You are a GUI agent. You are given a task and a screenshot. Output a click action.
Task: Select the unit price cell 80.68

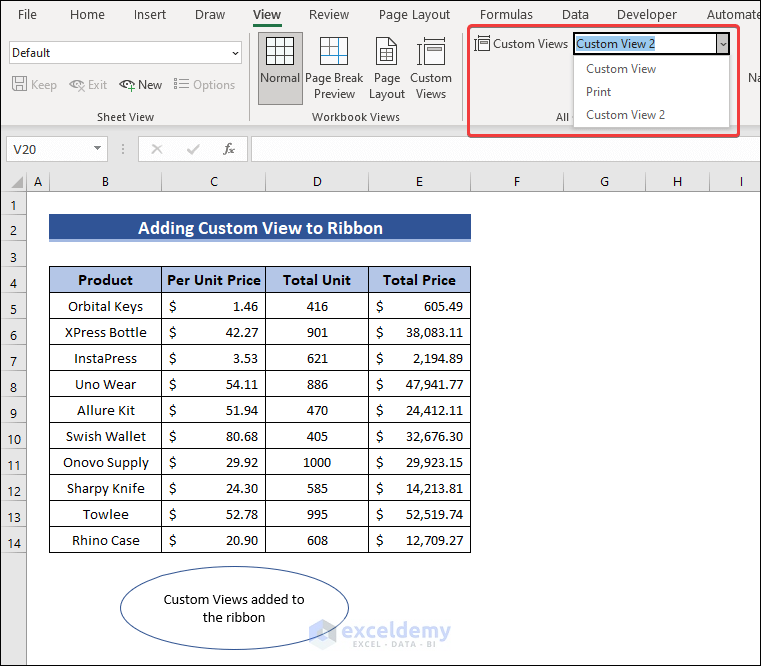click(x=214, y=436)
